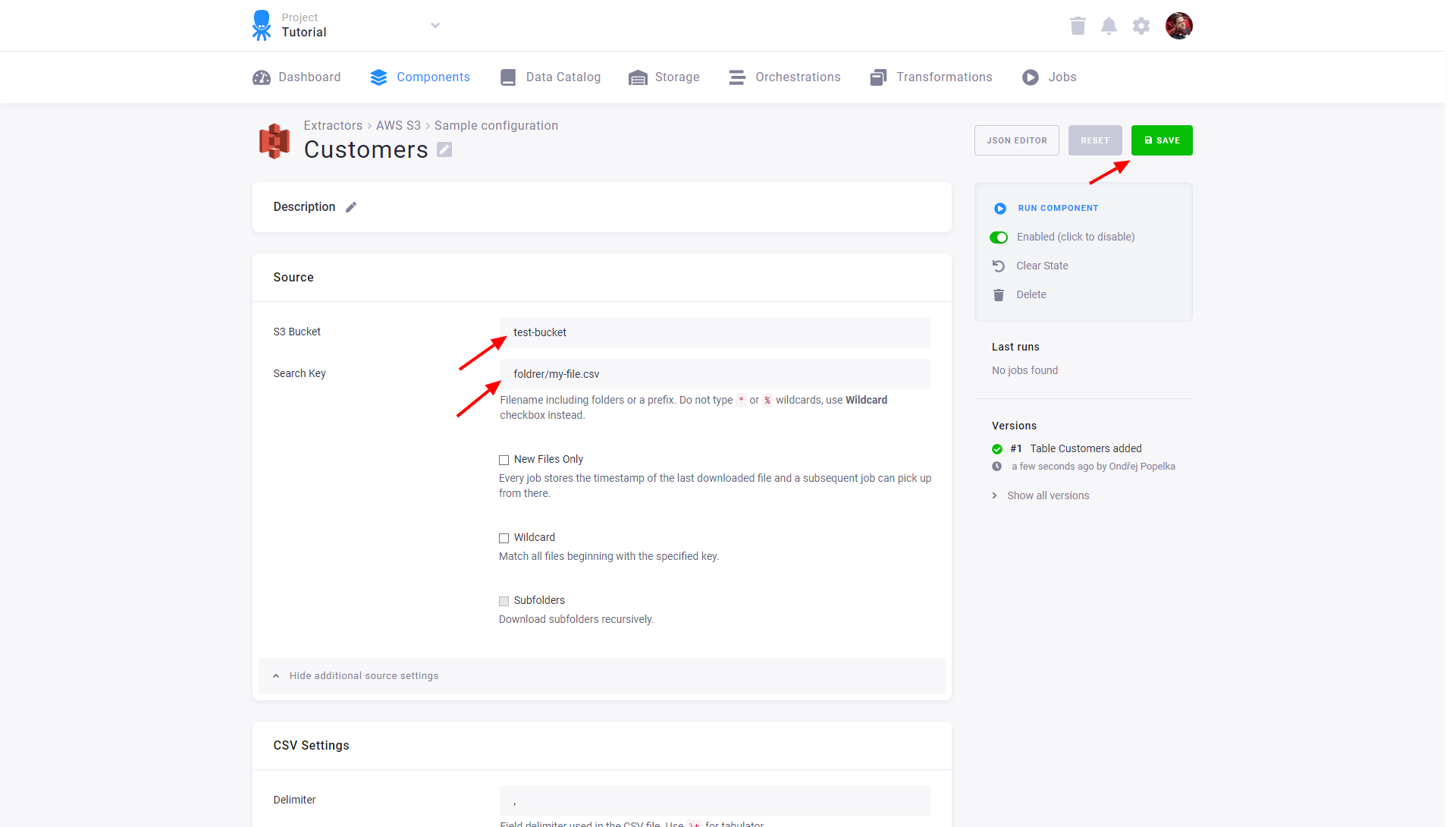Check the Wildcard checkbox
The image size is (1456, 827).
504,538
